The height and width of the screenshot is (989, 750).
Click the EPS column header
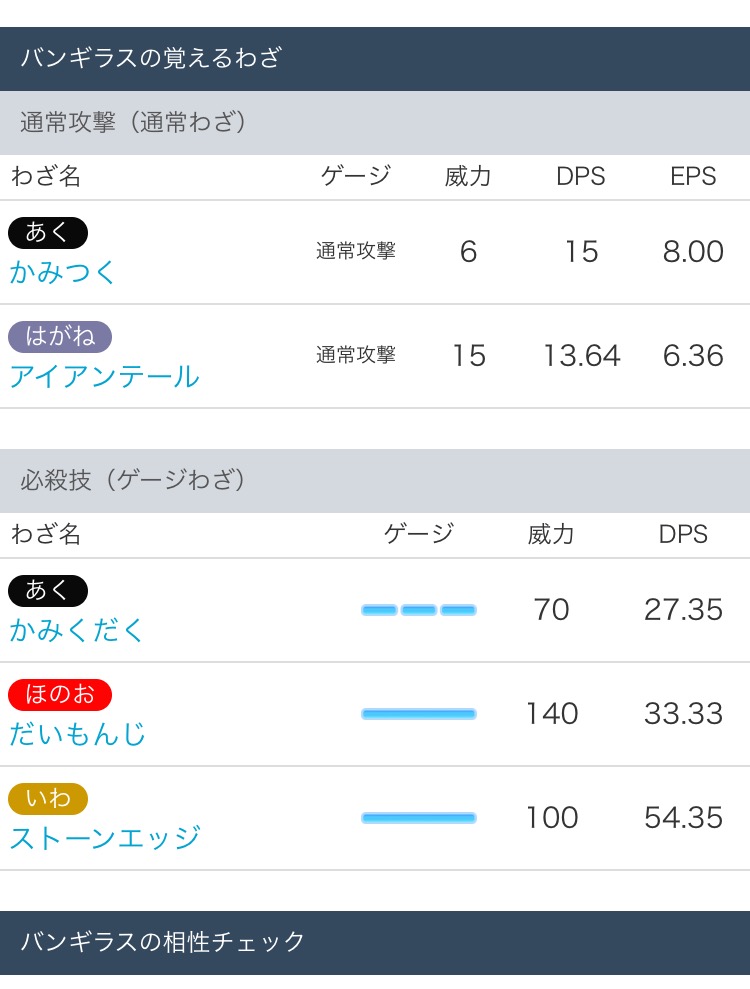point(693,176)
